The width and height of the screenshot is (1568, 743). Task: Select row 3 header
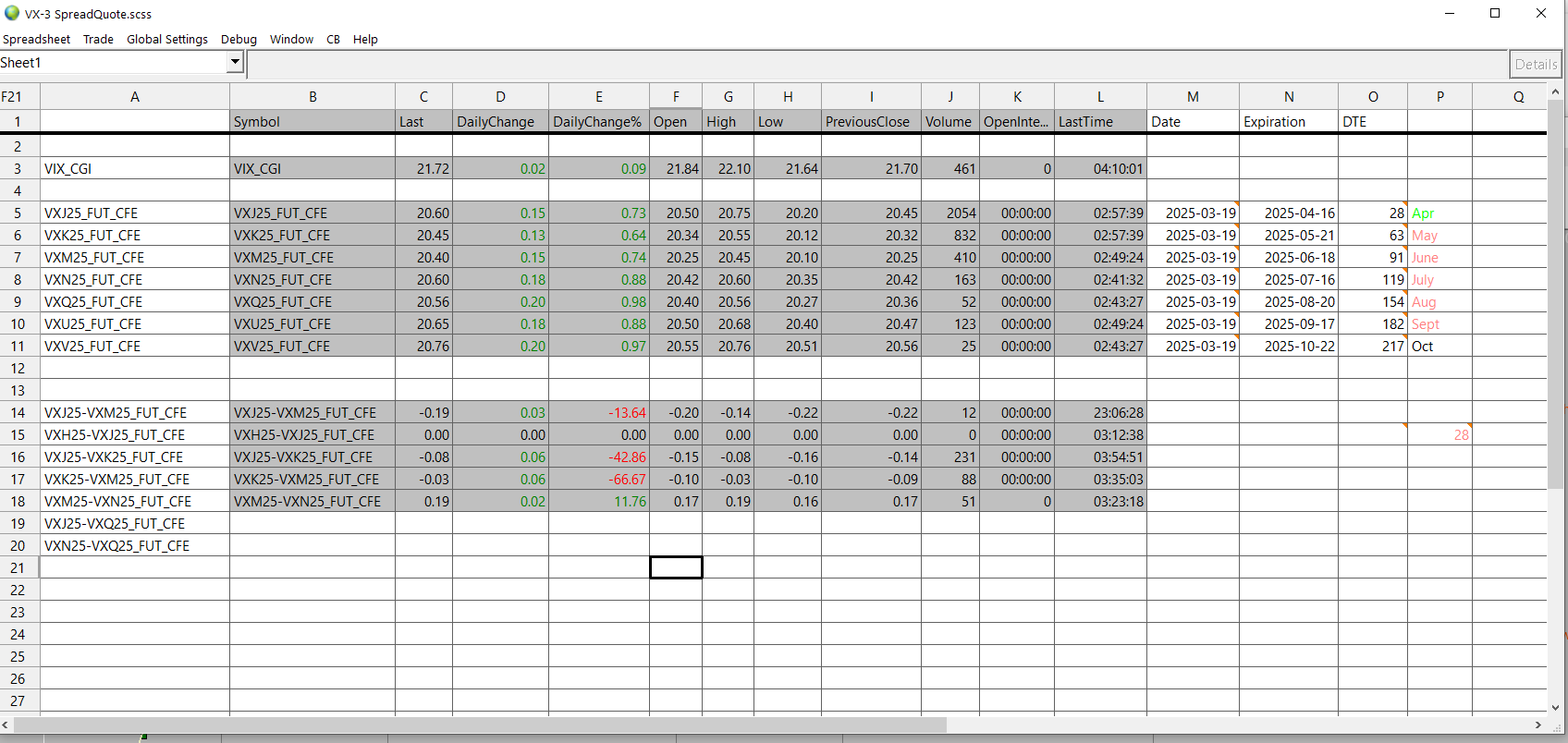(19, 168)
